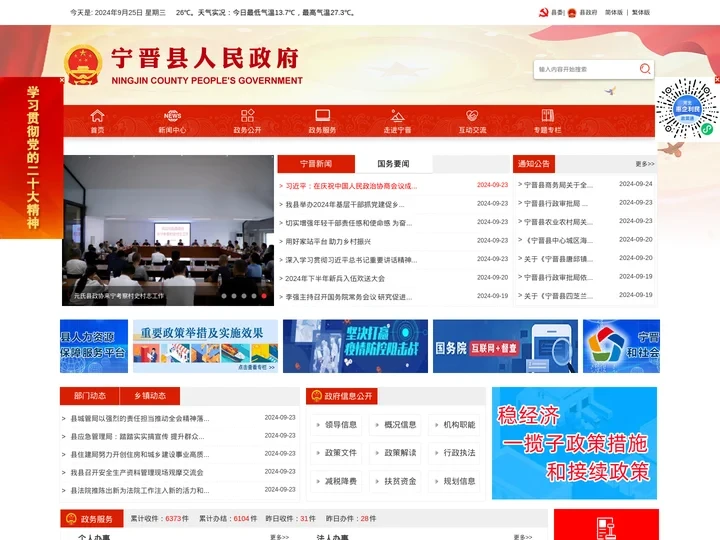Click the 政策文件 button
Image resolution: width=720 pixels, height=540 pixels.
tap(336, 453)
